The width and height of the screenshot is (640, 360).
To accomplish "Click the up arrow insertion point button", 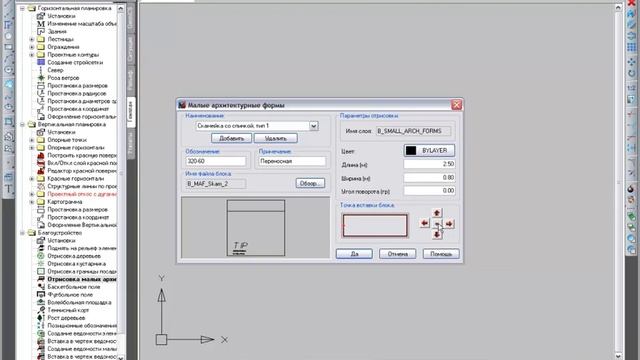I will [437, 213].
